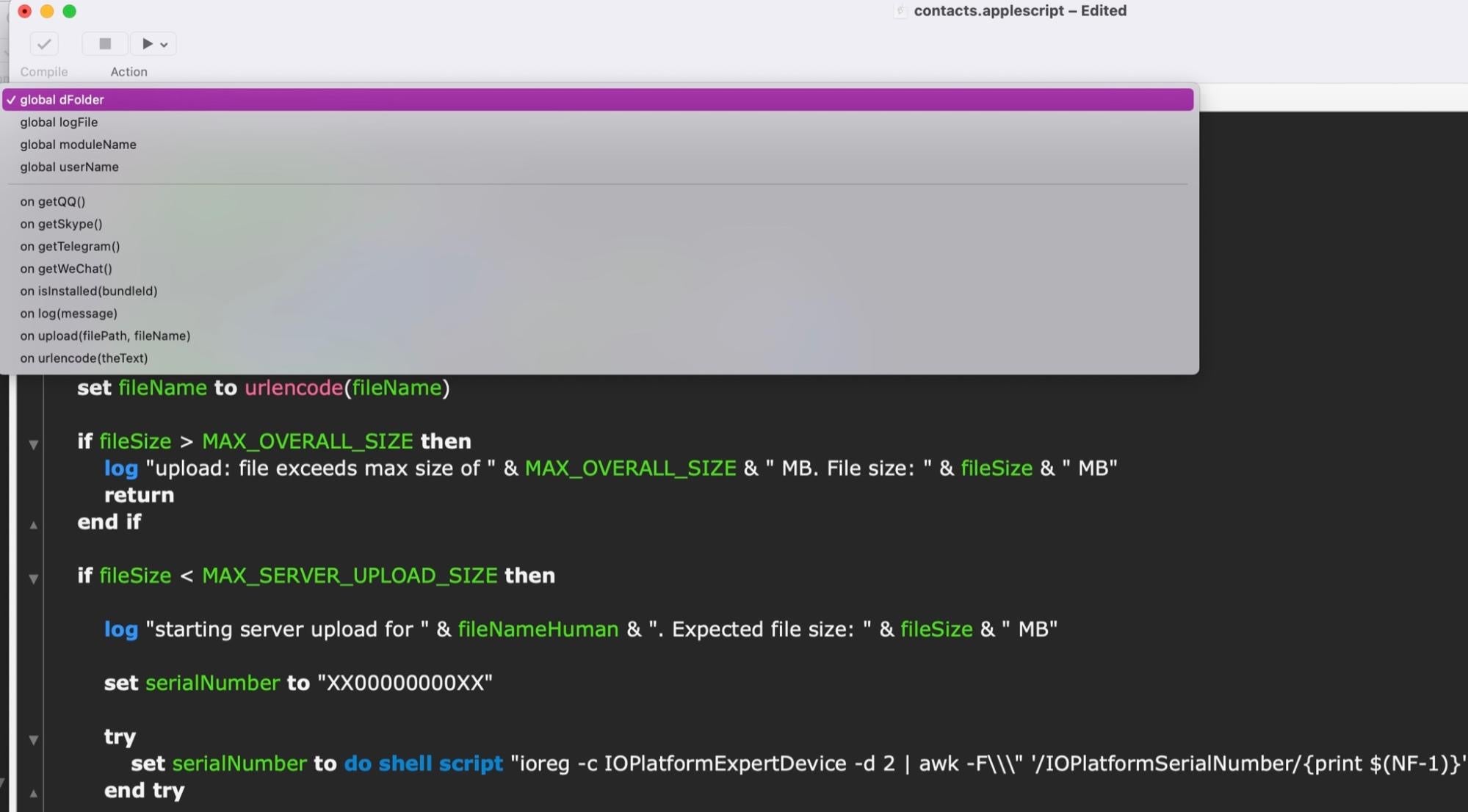Select checked global dFolder entry
The height and width of the screenshot is (812, 1468).
click(x=62, y=100)
